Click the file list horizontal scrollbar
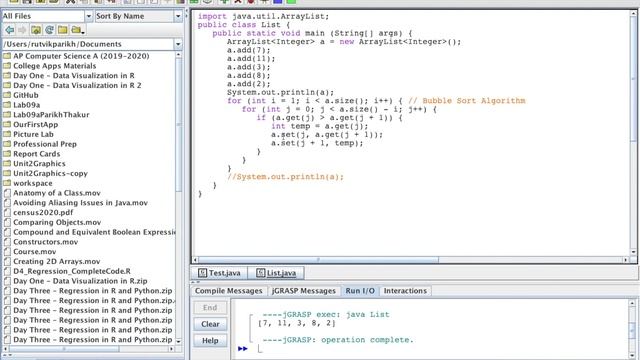The width and height of the screenshot is (640, 360). coord(64,349)
